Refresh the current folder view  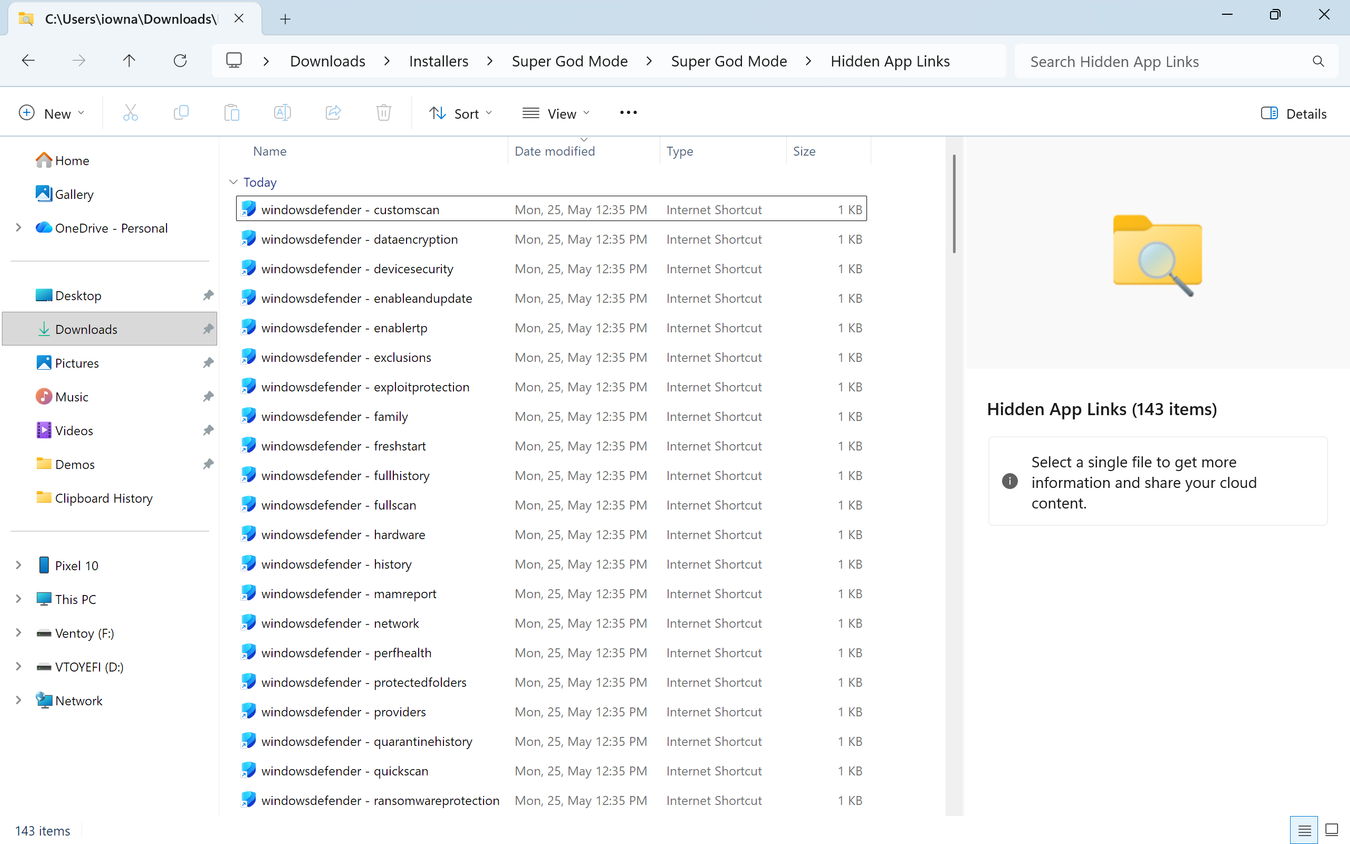tap(180, 61)
